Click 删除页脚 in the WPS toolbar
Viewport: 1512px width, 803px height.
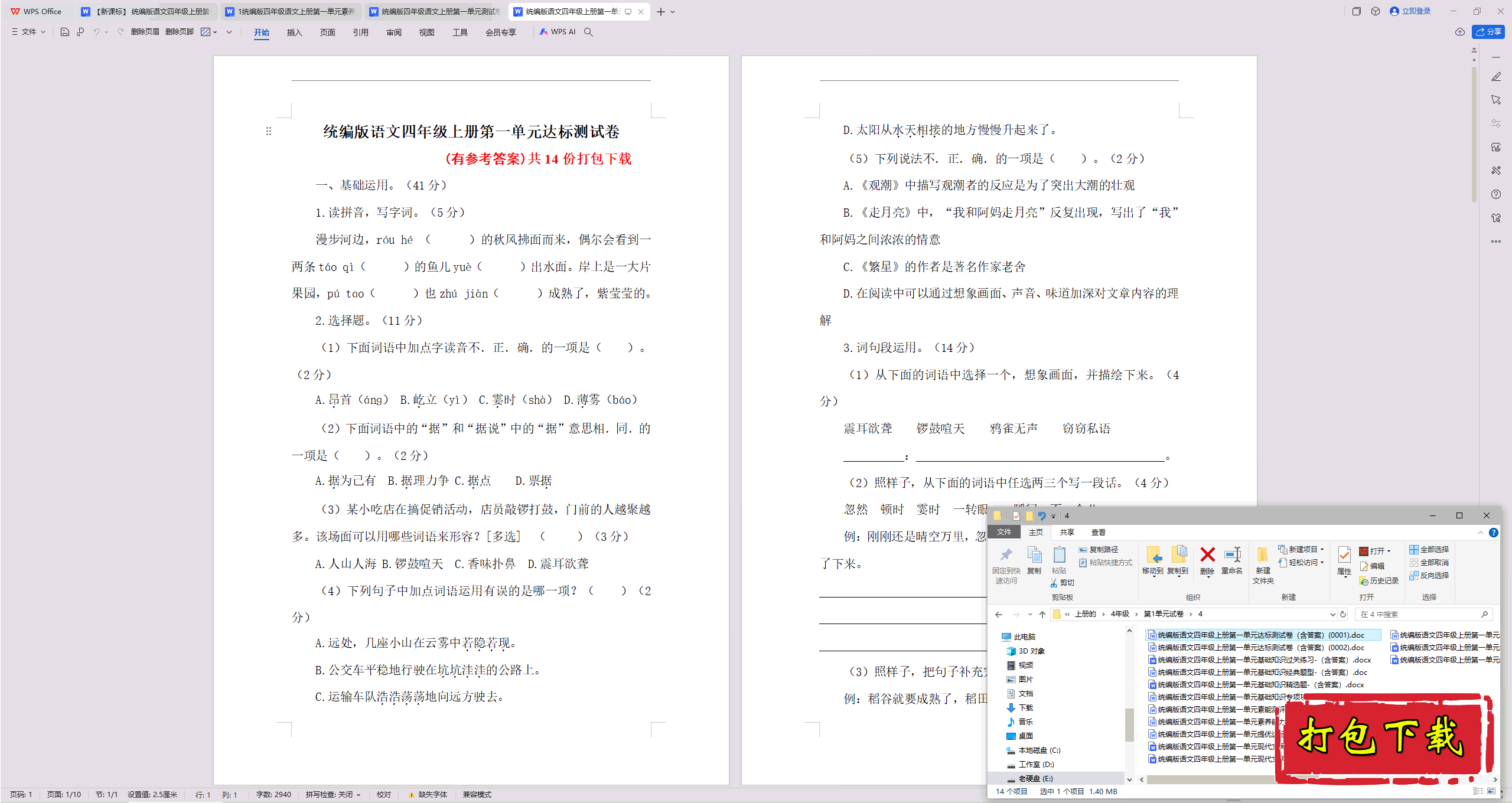pos(180,32)
